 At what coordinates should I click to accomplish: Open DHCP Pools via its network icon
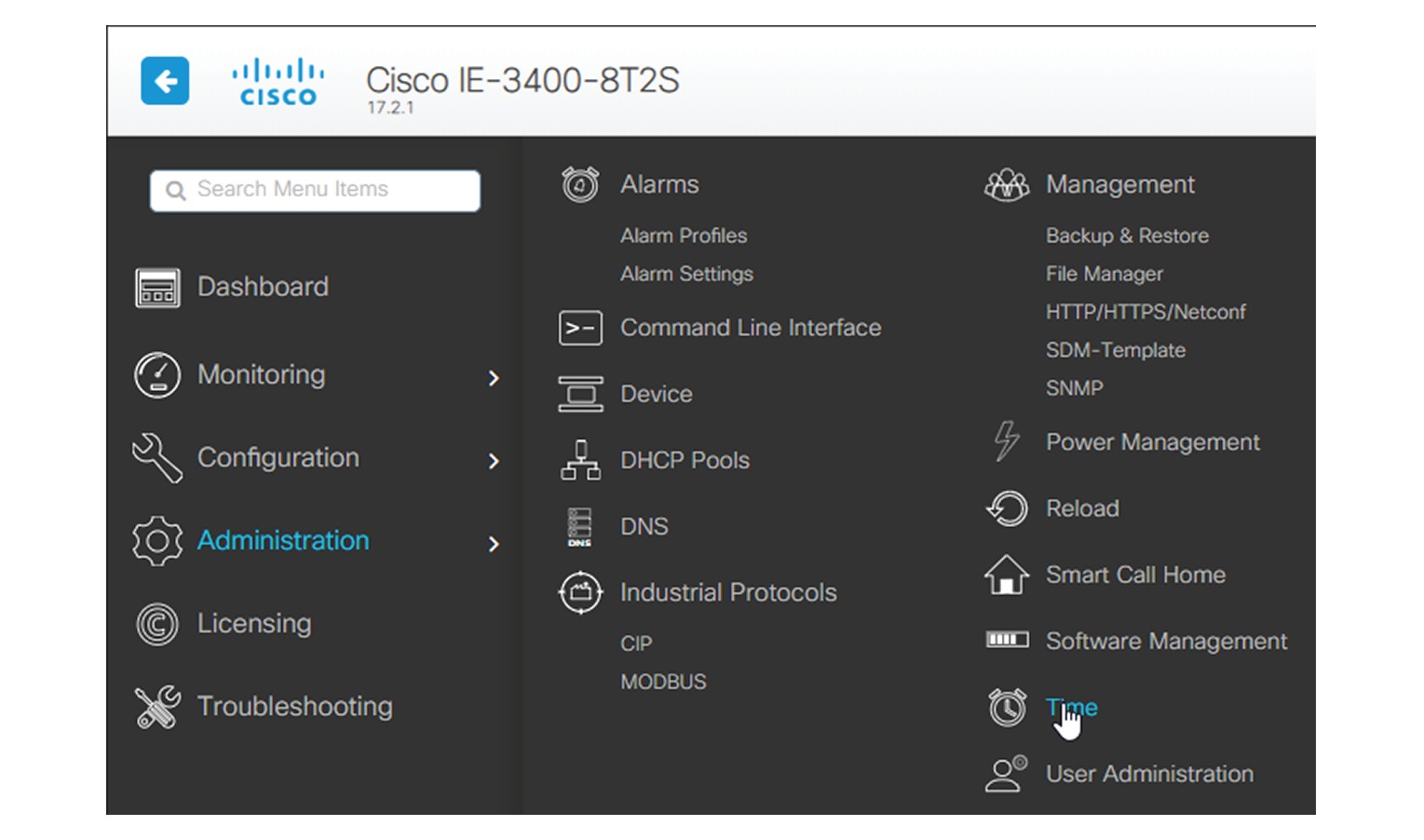(x=579, y=459)
